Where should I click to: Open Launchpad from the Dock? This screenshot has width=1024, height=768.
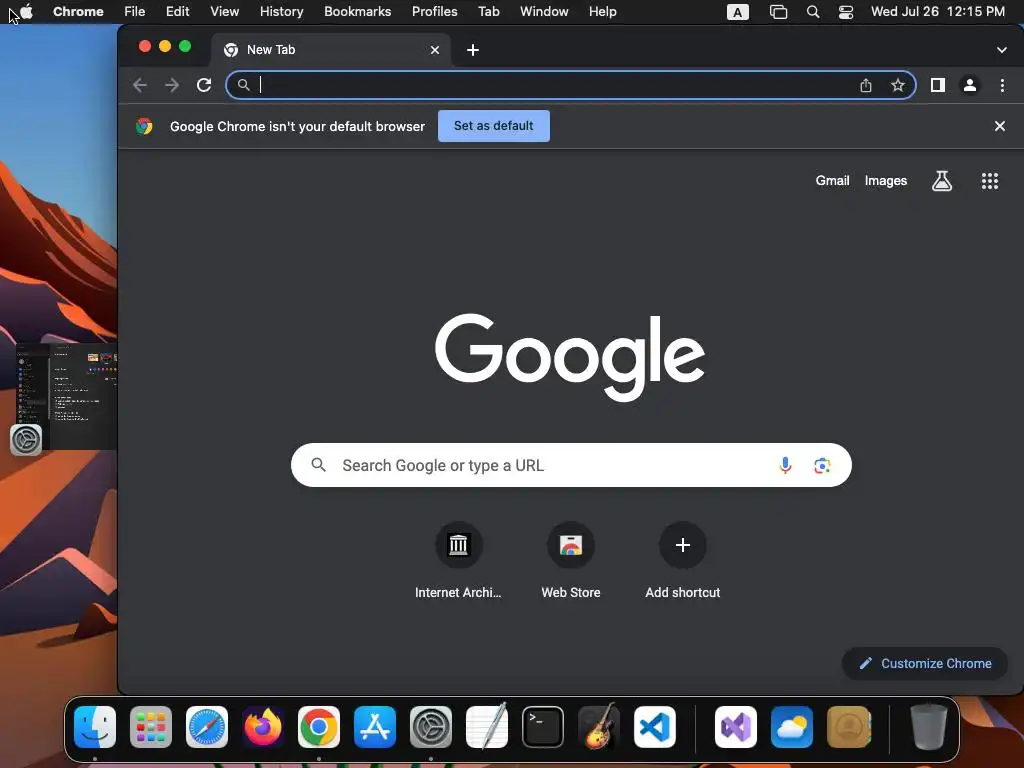click(151, 727)
